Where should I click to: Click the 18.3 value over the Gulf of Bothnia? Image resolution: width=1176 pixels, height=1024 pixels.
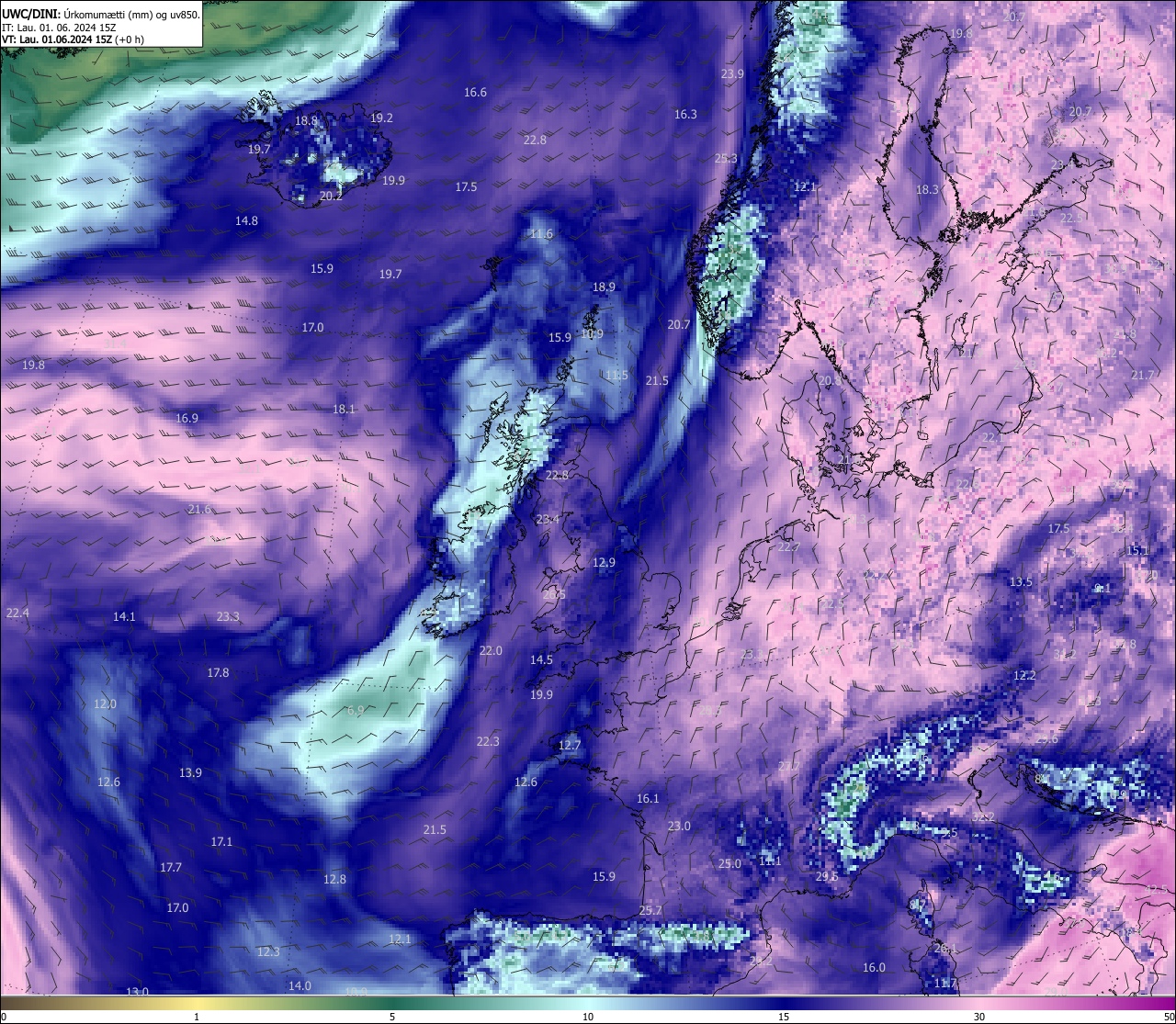927,190
